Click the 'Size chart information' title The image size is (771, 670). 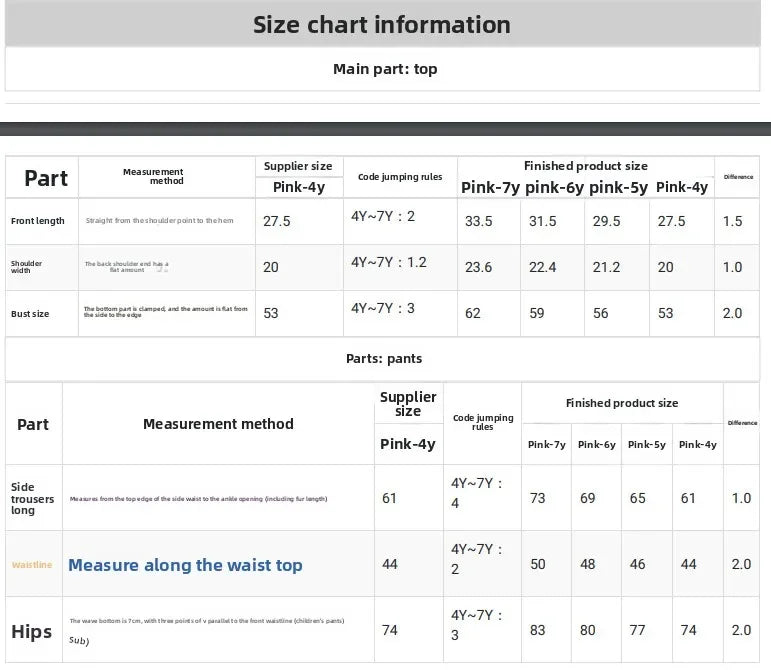382,25
